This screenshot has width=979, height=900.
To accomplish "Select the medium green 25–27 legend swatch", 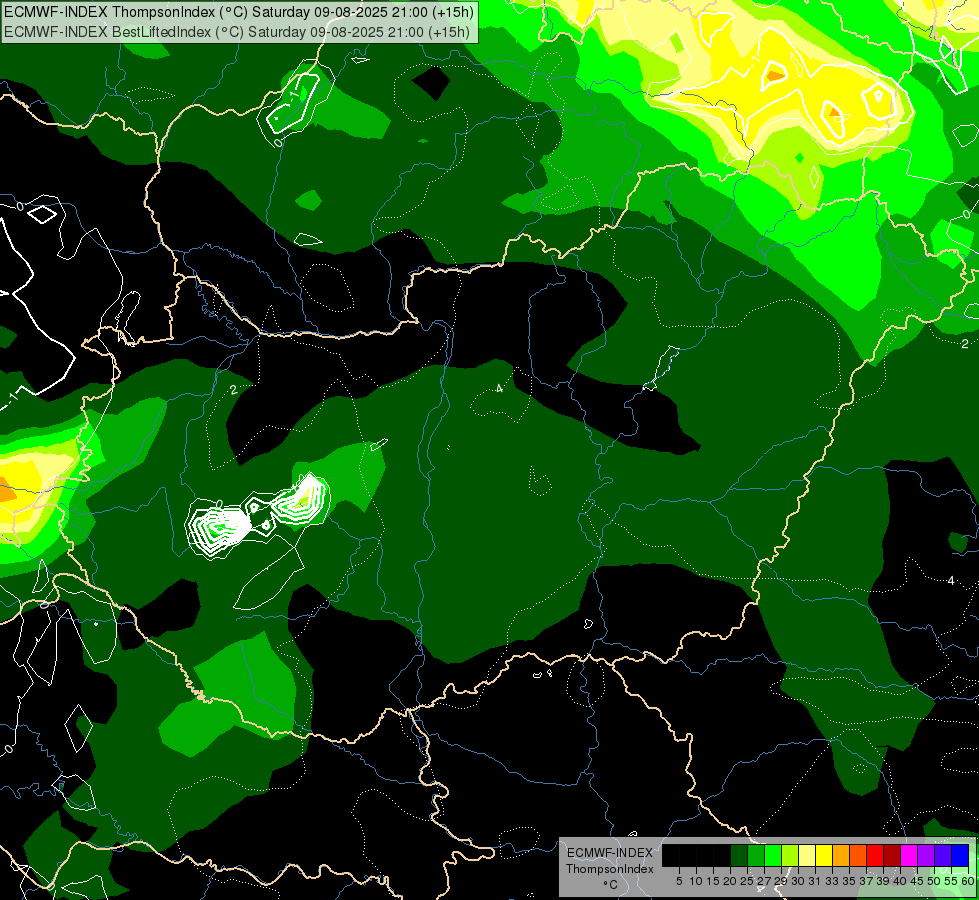I will [x=756, y=855].
